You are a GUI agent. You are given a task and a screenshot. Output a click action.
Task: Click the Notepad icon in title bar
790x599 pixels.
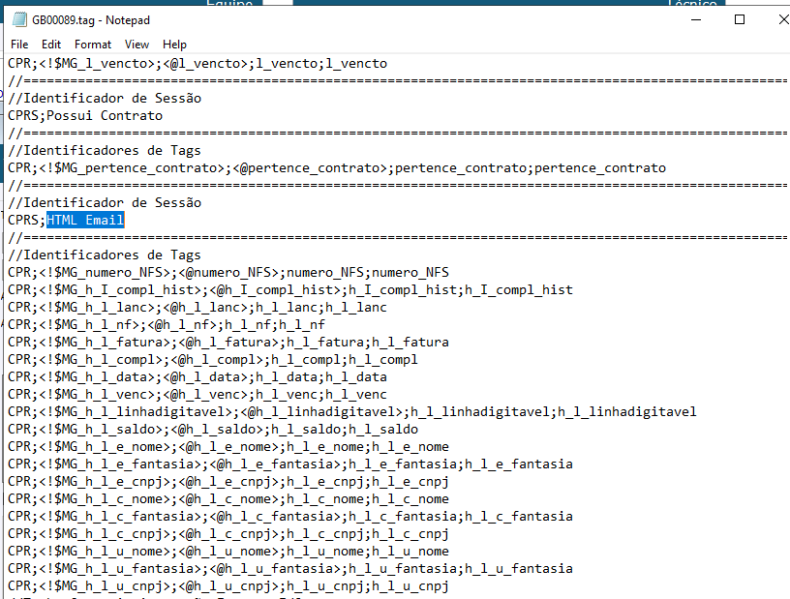[x=19, y=20]
